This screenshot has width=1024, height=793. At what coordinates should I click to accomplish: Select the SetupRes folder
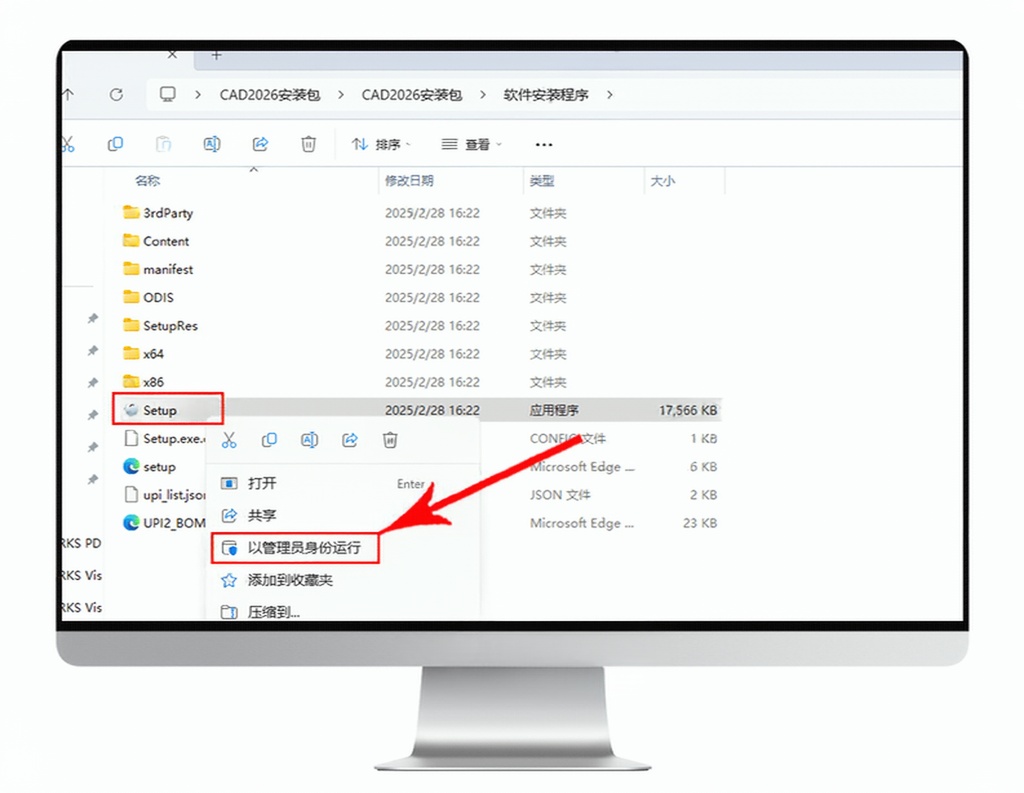tap(160, 325)
